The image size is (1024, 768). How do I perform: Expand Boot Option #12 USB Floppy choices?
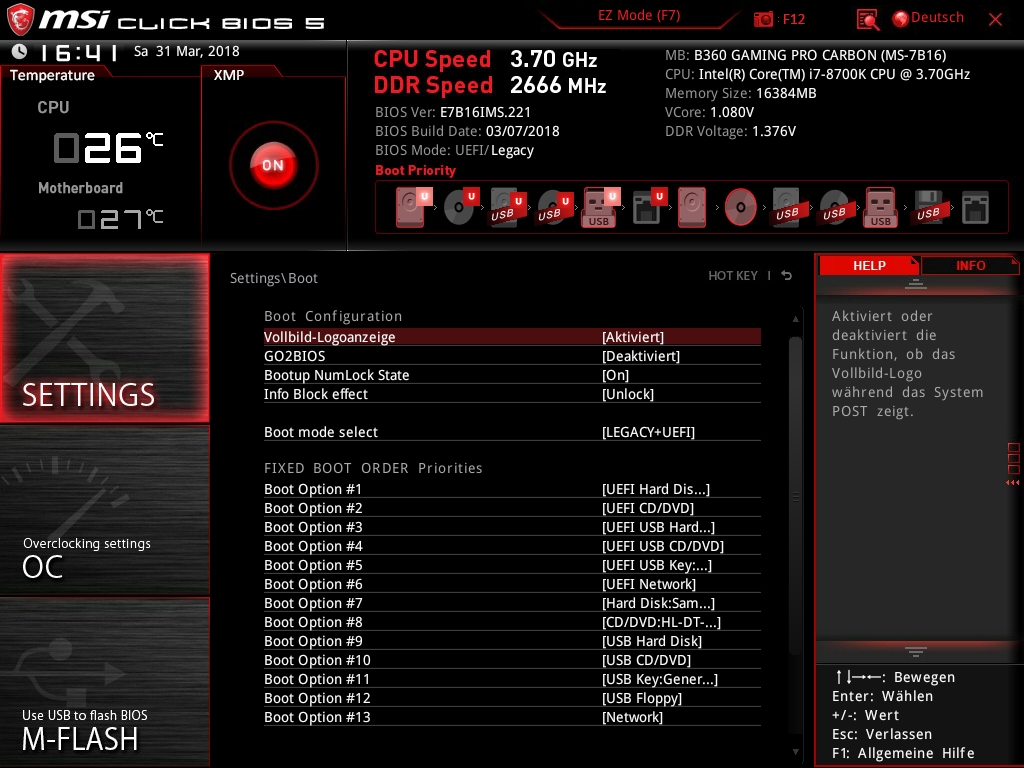[x=512, y=698]
